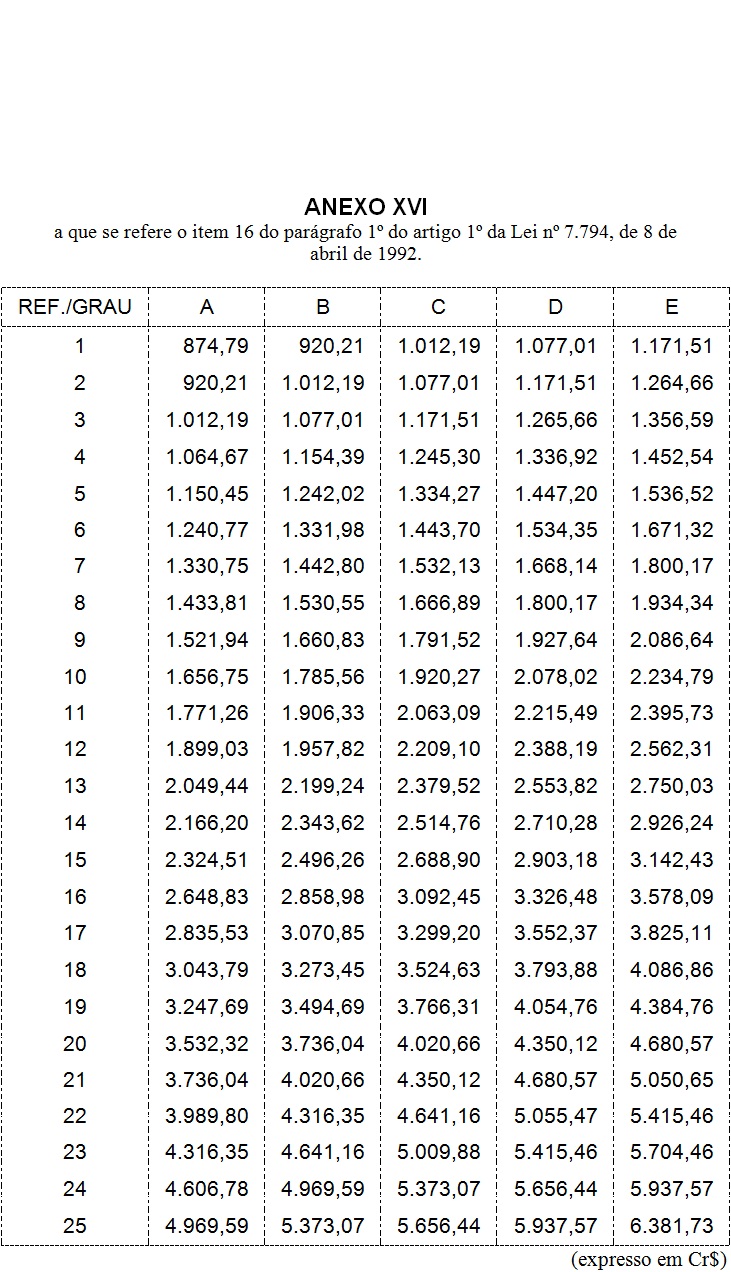Click the ANEXO XVI title
This screenshot has width=731, height=1272.
point(365,207)
